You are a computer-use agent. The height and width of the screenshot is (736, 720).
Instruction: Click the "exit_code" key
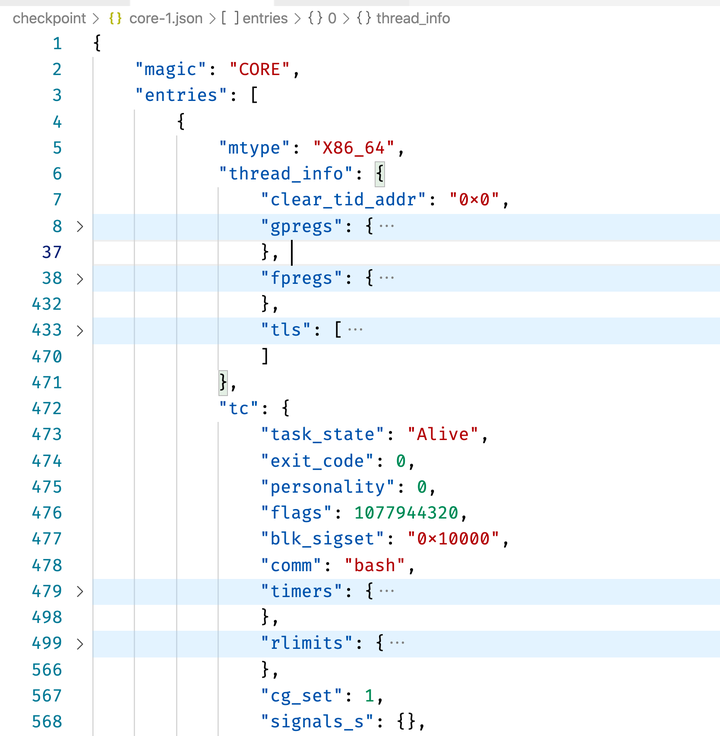tap(317, 461)
